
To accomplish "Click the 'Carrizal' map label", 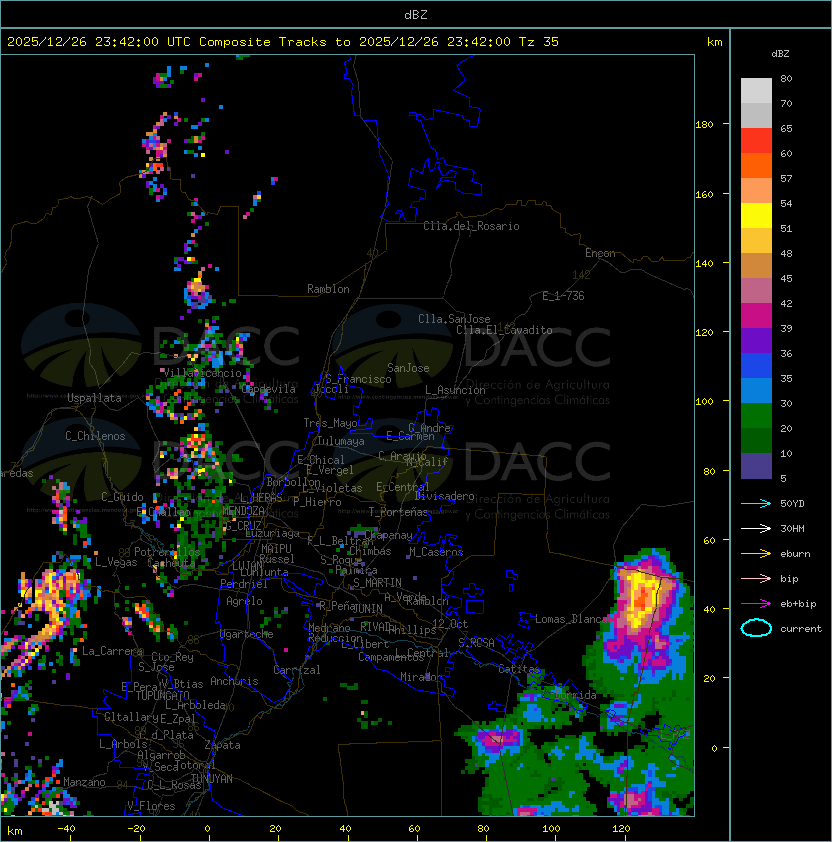I will [297, 670].
